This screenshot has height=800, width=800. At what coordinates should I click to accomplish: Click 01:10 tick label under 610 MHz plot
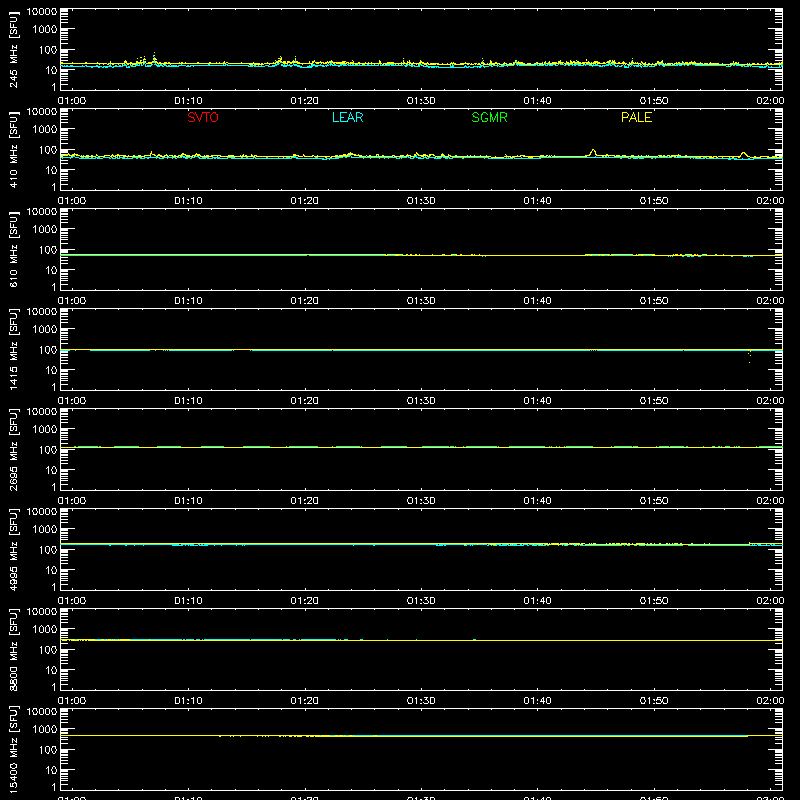coord(188,301)
